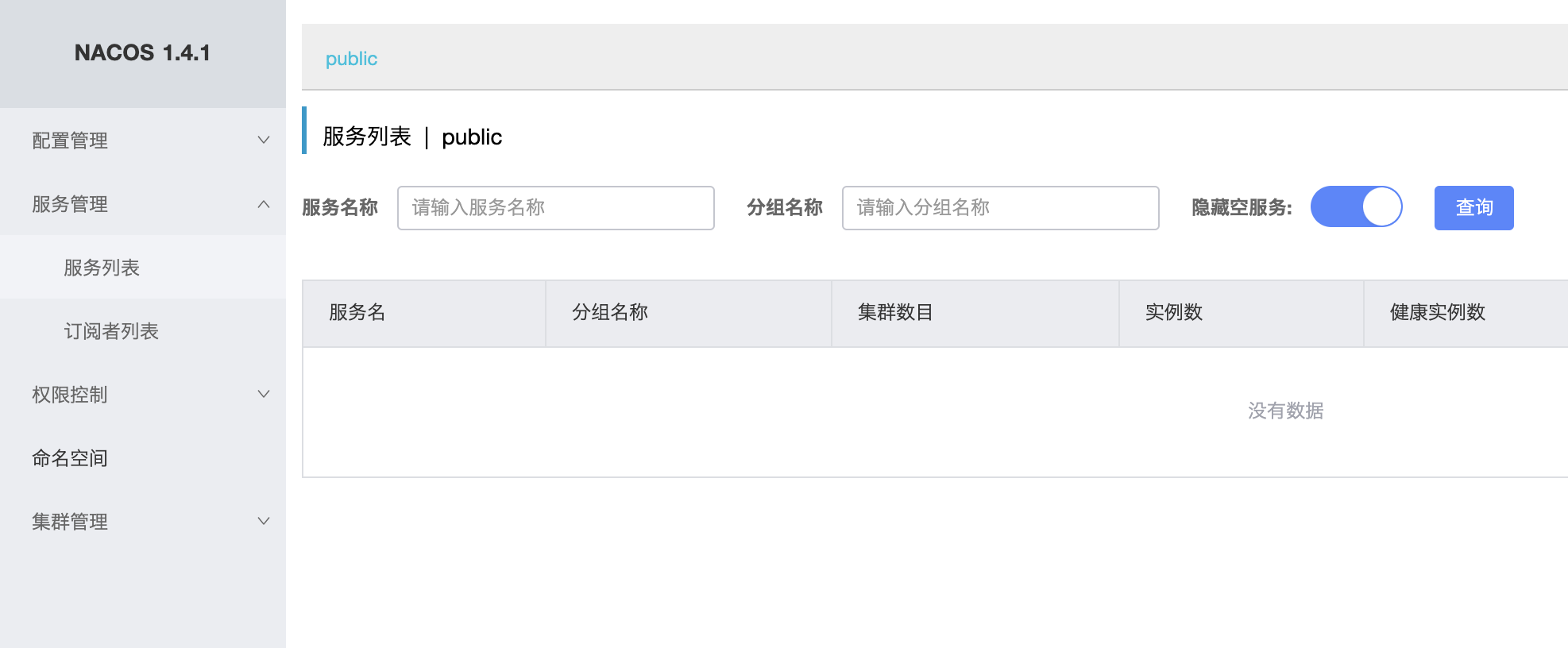This screenshot has width=1568, height=648.
Task: Open the 配置管理 menu item
Action: 70,141
